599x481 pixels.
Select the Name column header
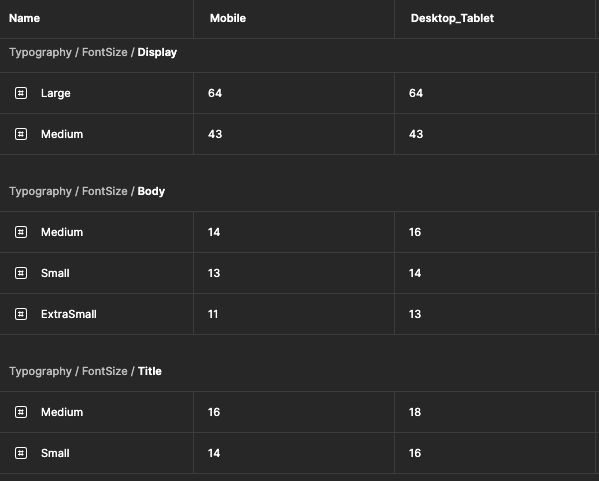[x=96, y=18]
